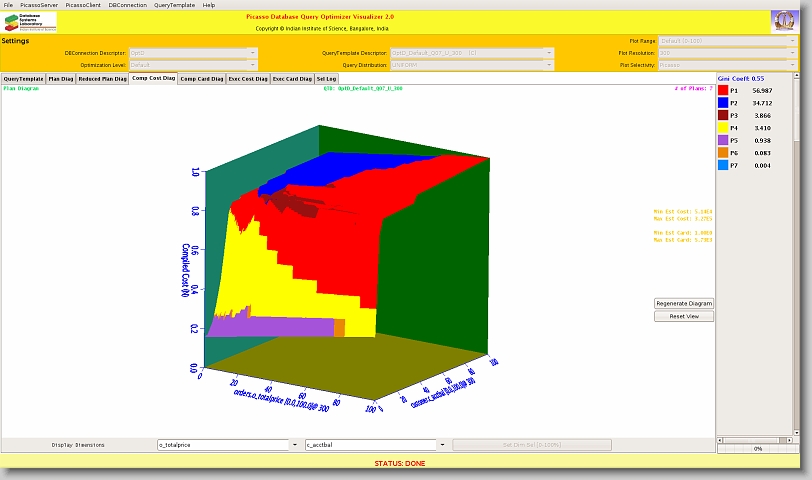812x480 pixels.
Task: Select the blue P2 plan swatch
Action: click(x=723, y=103)
